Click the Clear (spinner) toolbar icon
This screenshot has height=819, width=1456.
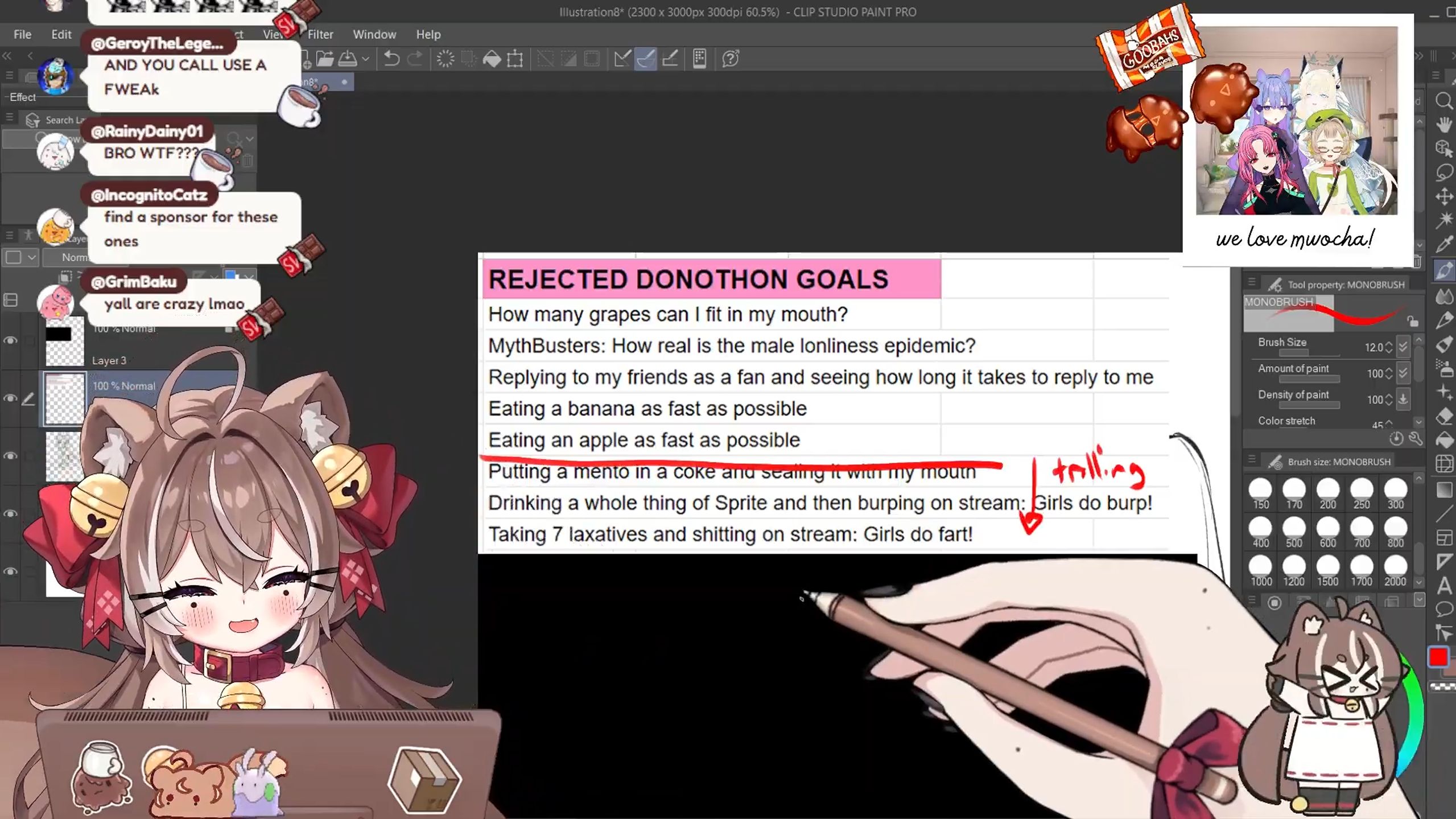pyautogui.click(x=446, y=59)
